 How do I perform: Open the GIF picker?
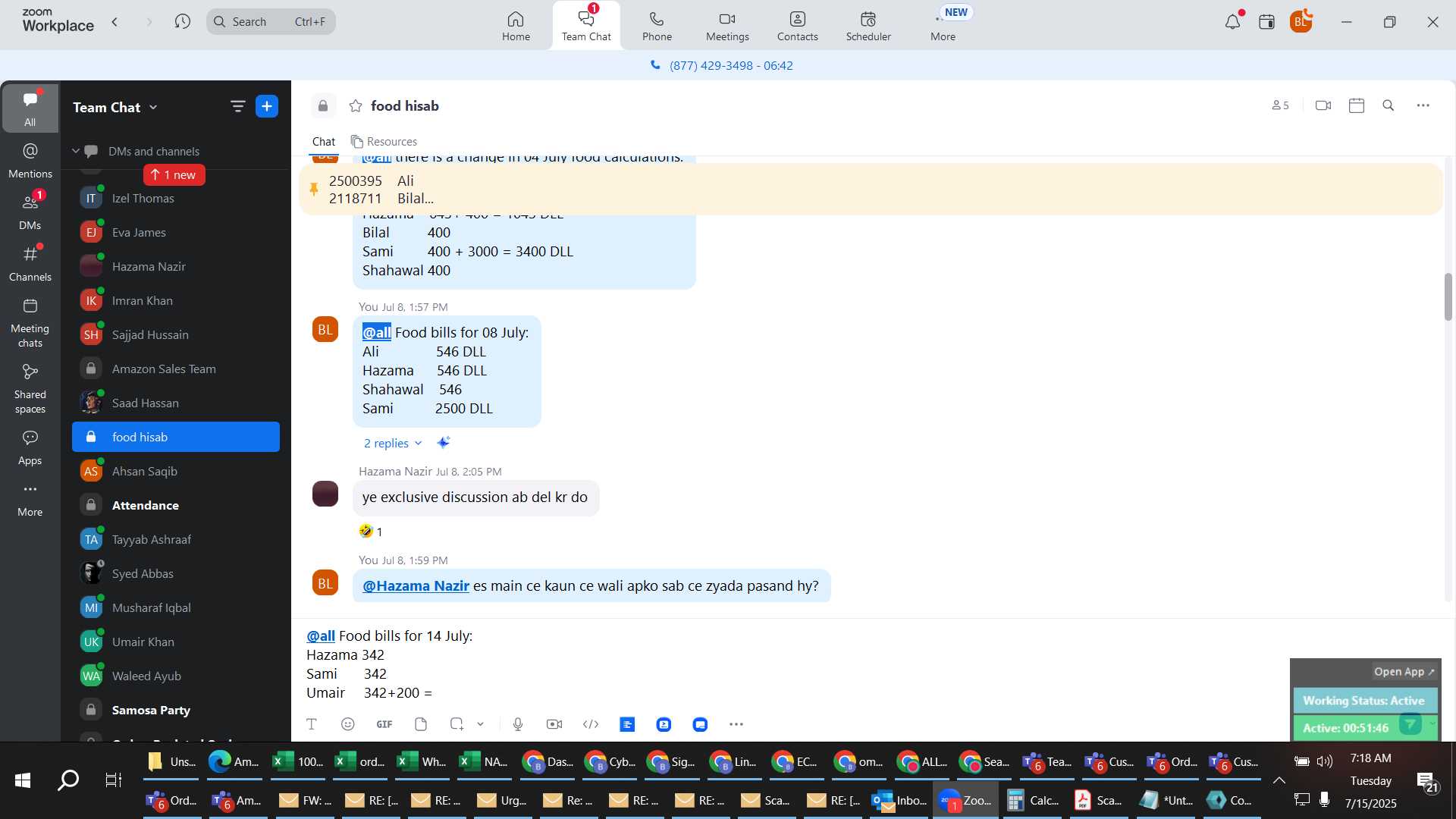(384, 724)
